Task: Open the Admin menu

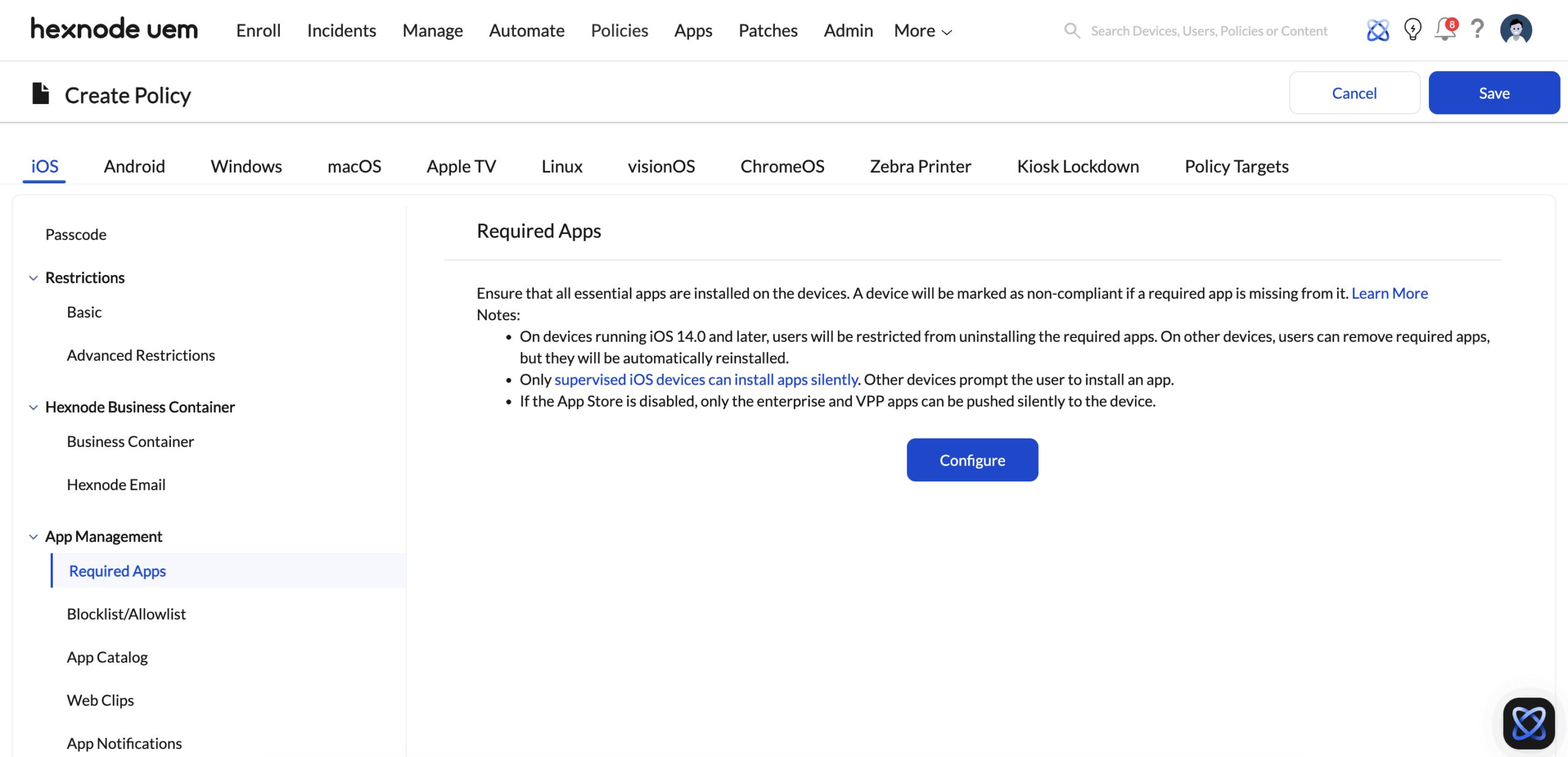Action: [x=848, y=31]
